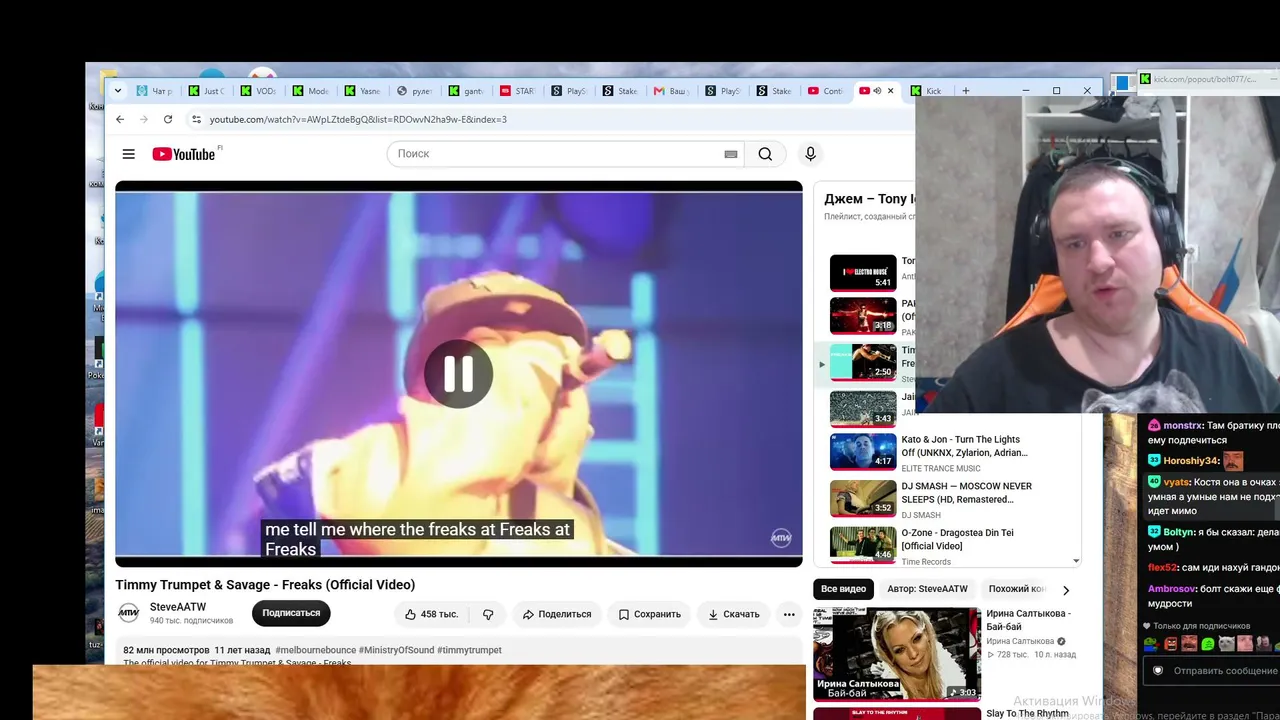Play the I Love Electro House playlist video
Screen dimensions: 1280x720
tap(863, 272)
